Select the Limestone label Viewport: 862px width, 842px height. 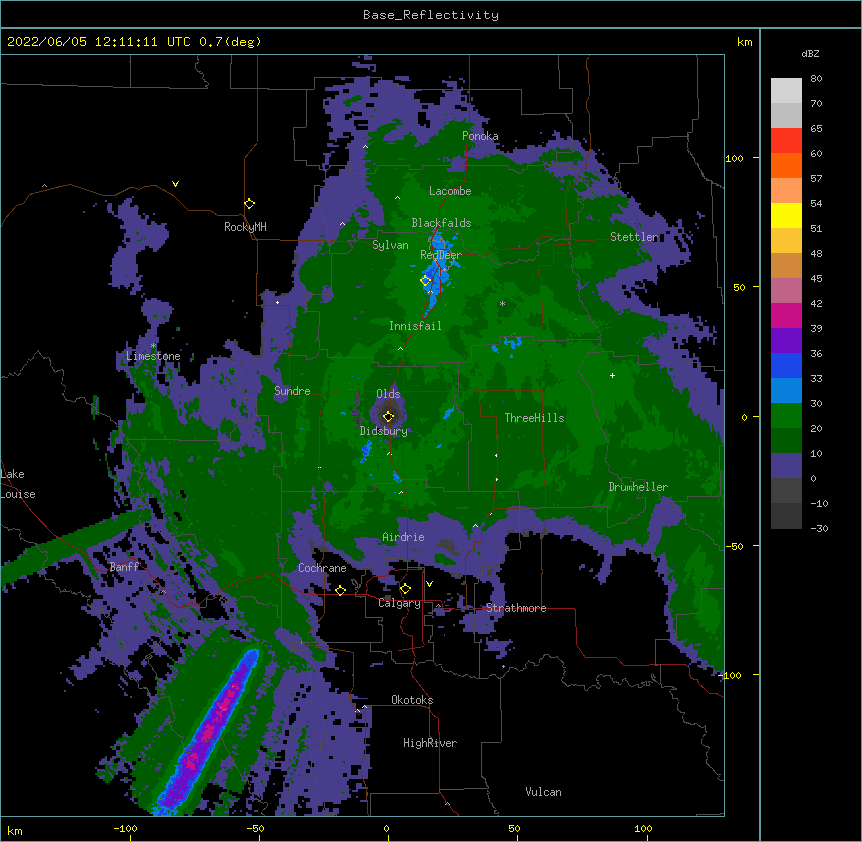coord(153,356)
